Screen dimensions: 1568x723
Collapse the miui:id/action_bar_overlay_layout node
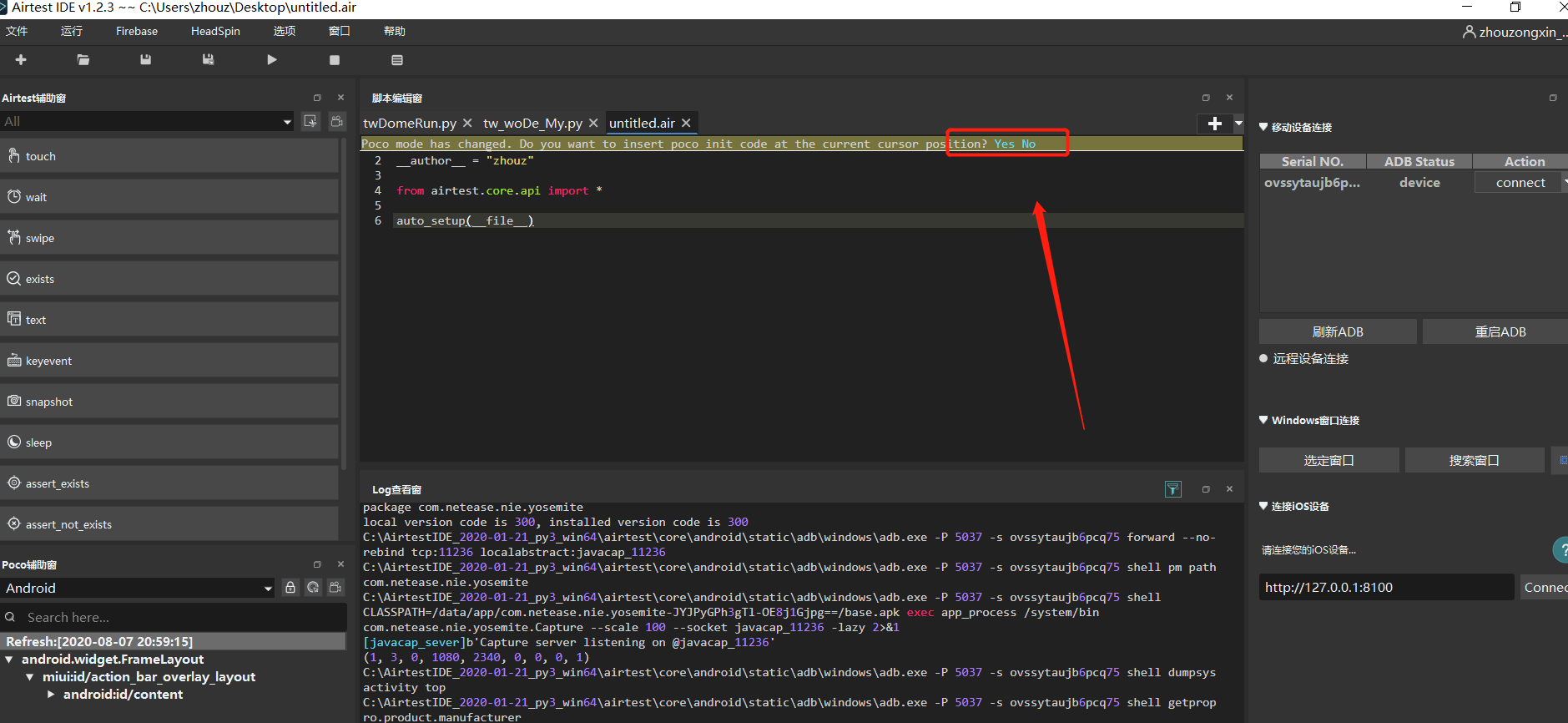pos(30,677)
